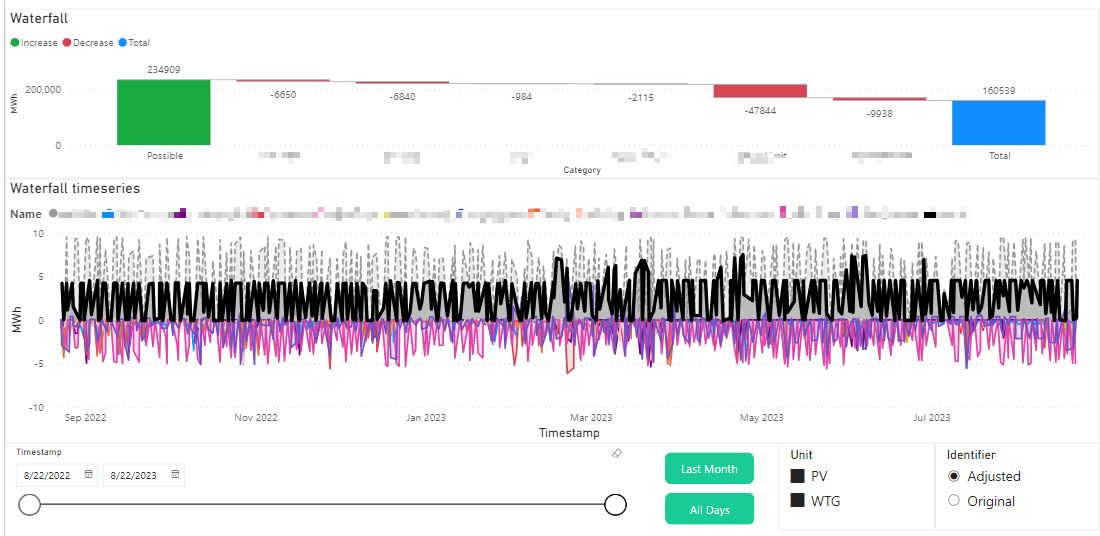The image size is (1100, 536).
Task: Click Sep 2022 on the timeseries axis
Action: 85,417
